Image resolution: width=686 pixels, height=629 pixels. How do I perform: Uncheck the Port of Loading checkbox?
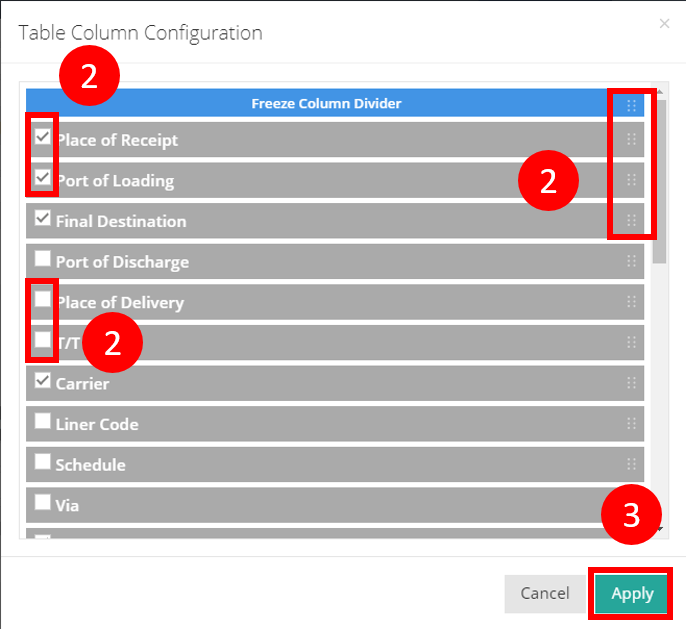[x=43, y=178]
